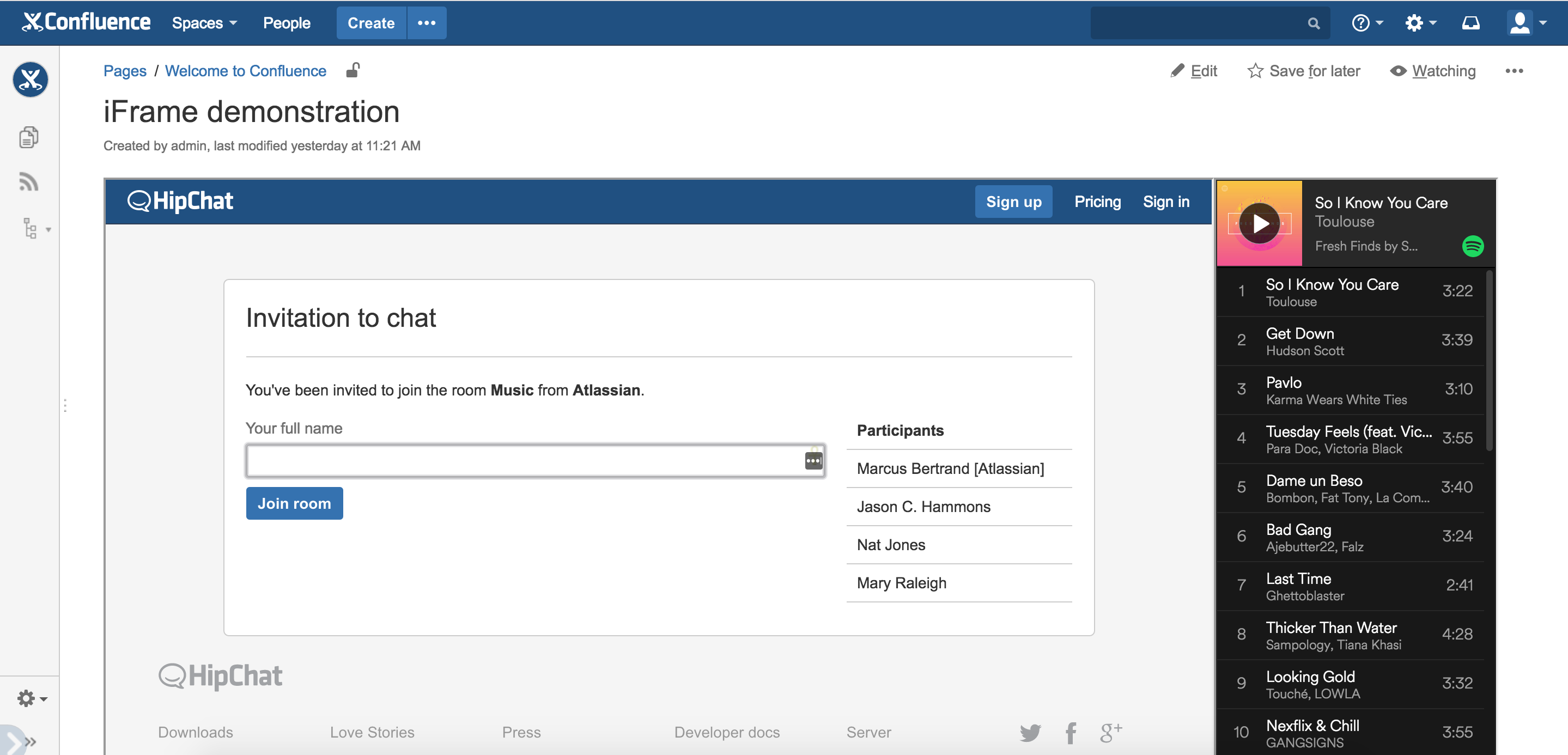Open the Welcome to Confluence breadcrumb link
This screenshot has width=1568, height=755.
point(245,71)
